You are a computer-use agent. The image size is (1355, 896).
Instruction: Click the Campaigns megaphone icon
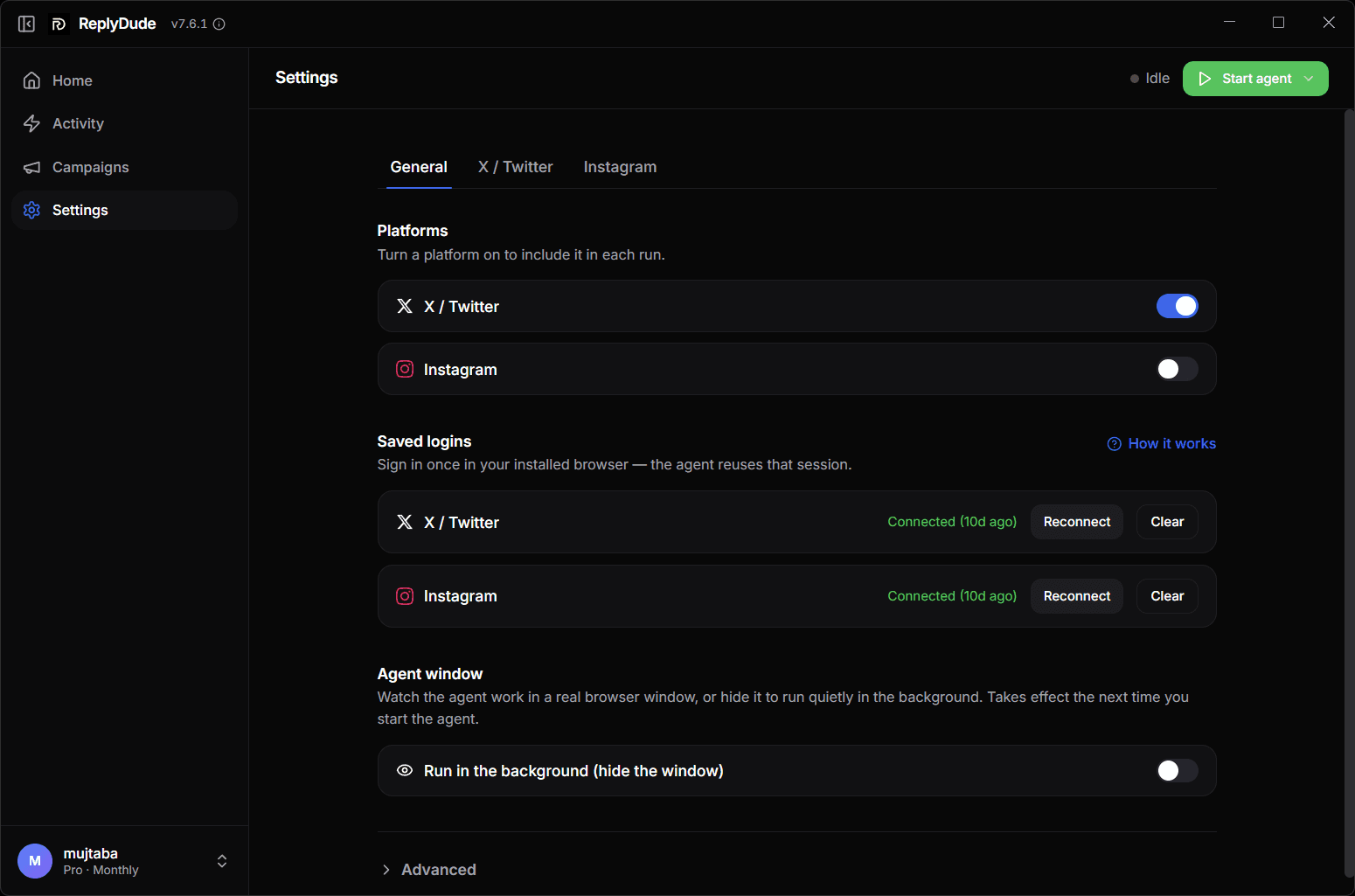pos(32,167)
